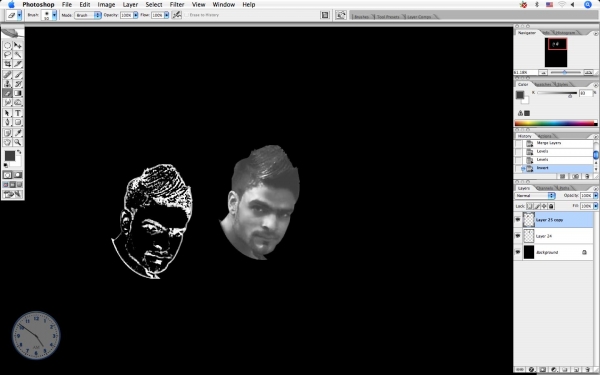Click the Color panel spectrum ramp
The width and height of the screenshot is (600, 375).
(555, 123)
